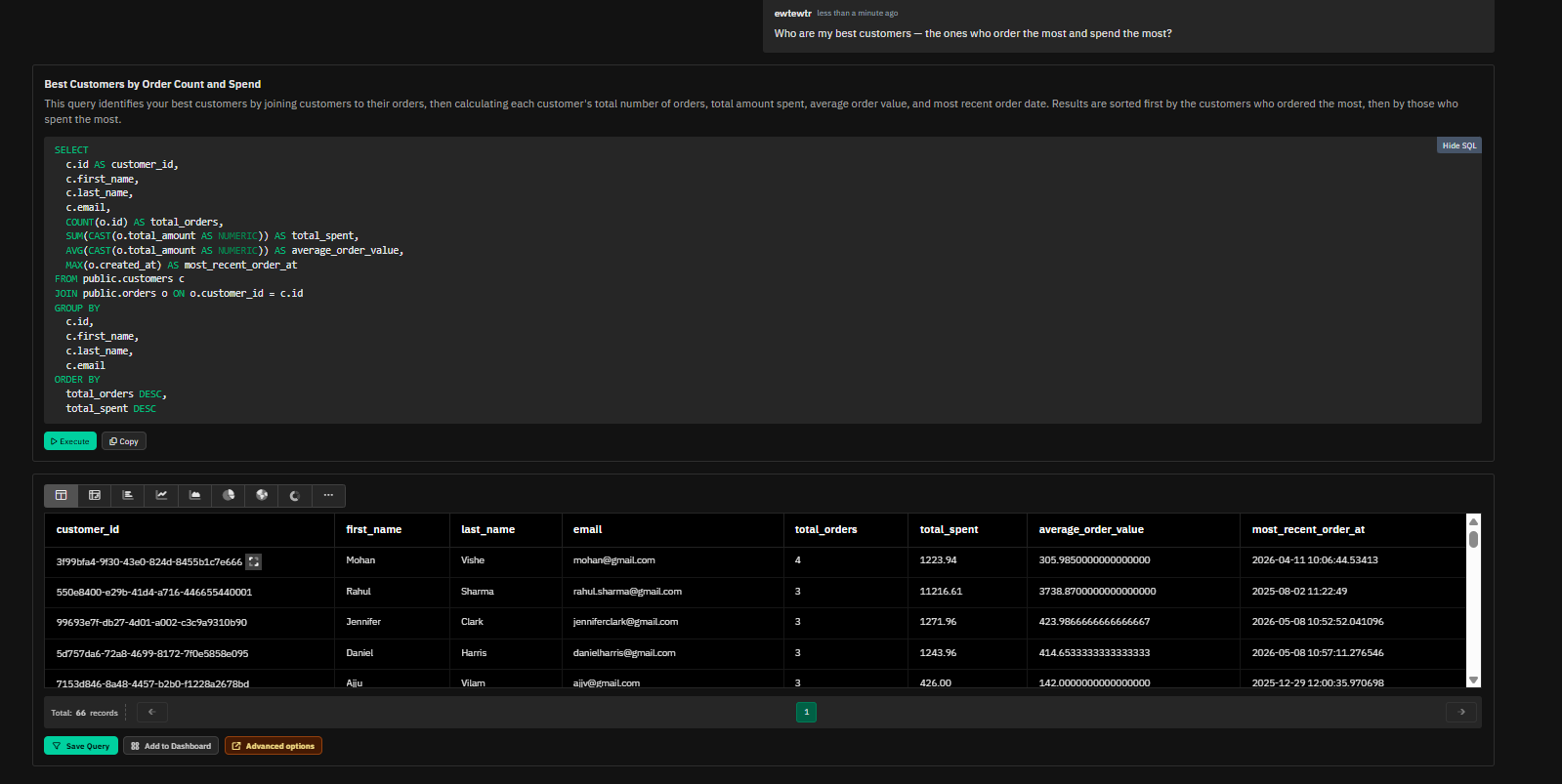Click total_spent value 1271.96

(x=939, y=622)
